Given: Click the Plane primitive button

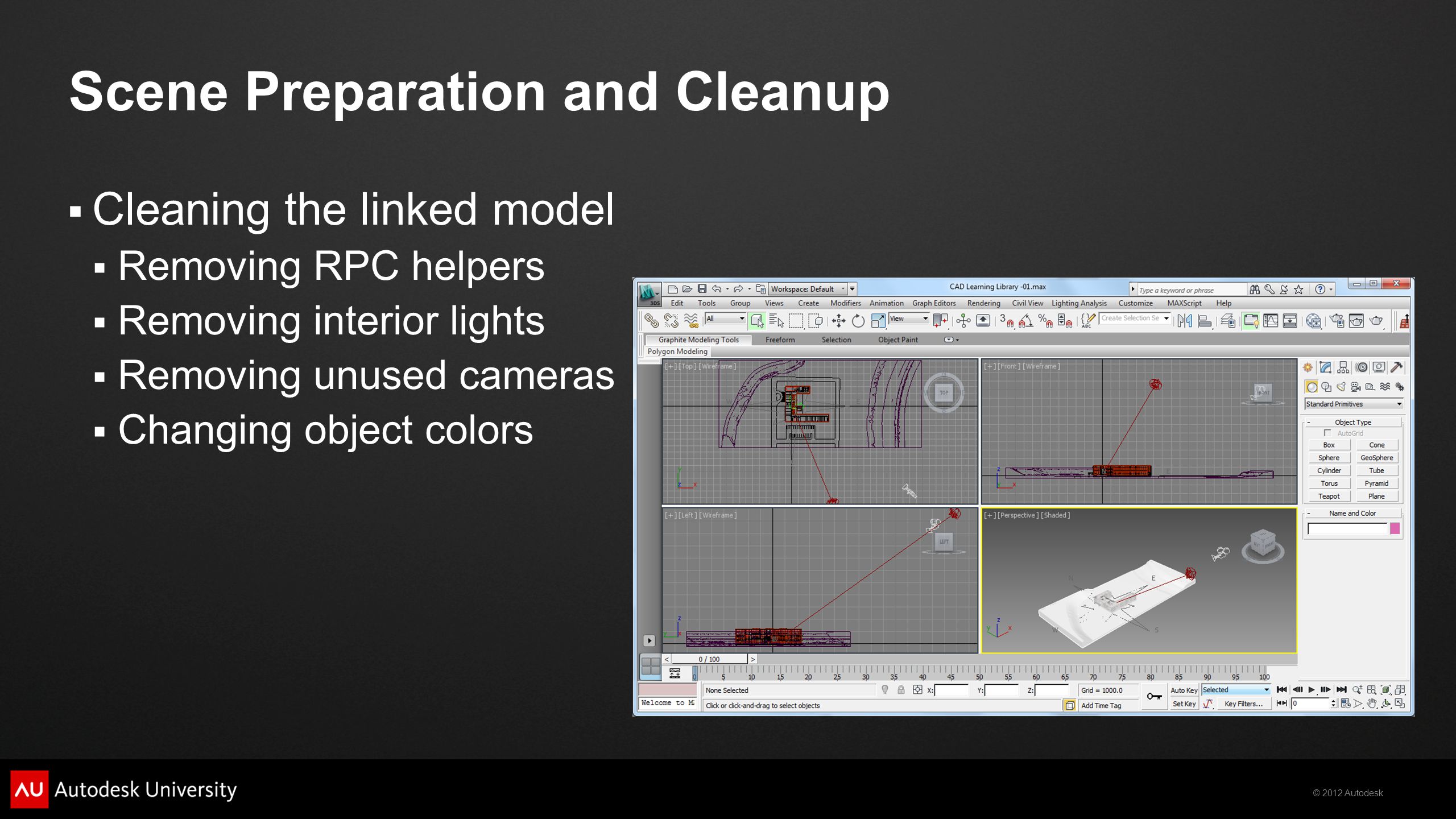Looking at the screenshot, I should pyautogui.click(x=1376, y=497).
